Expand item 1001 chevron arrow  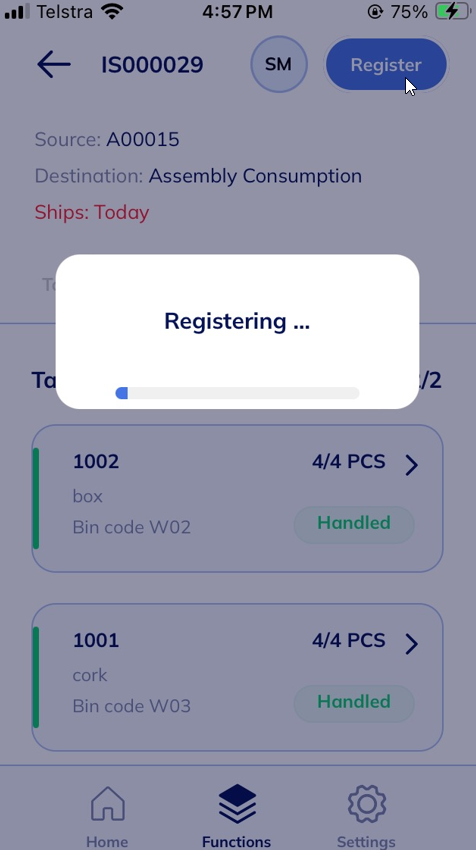pyautogui.click(x=411, y=643)
